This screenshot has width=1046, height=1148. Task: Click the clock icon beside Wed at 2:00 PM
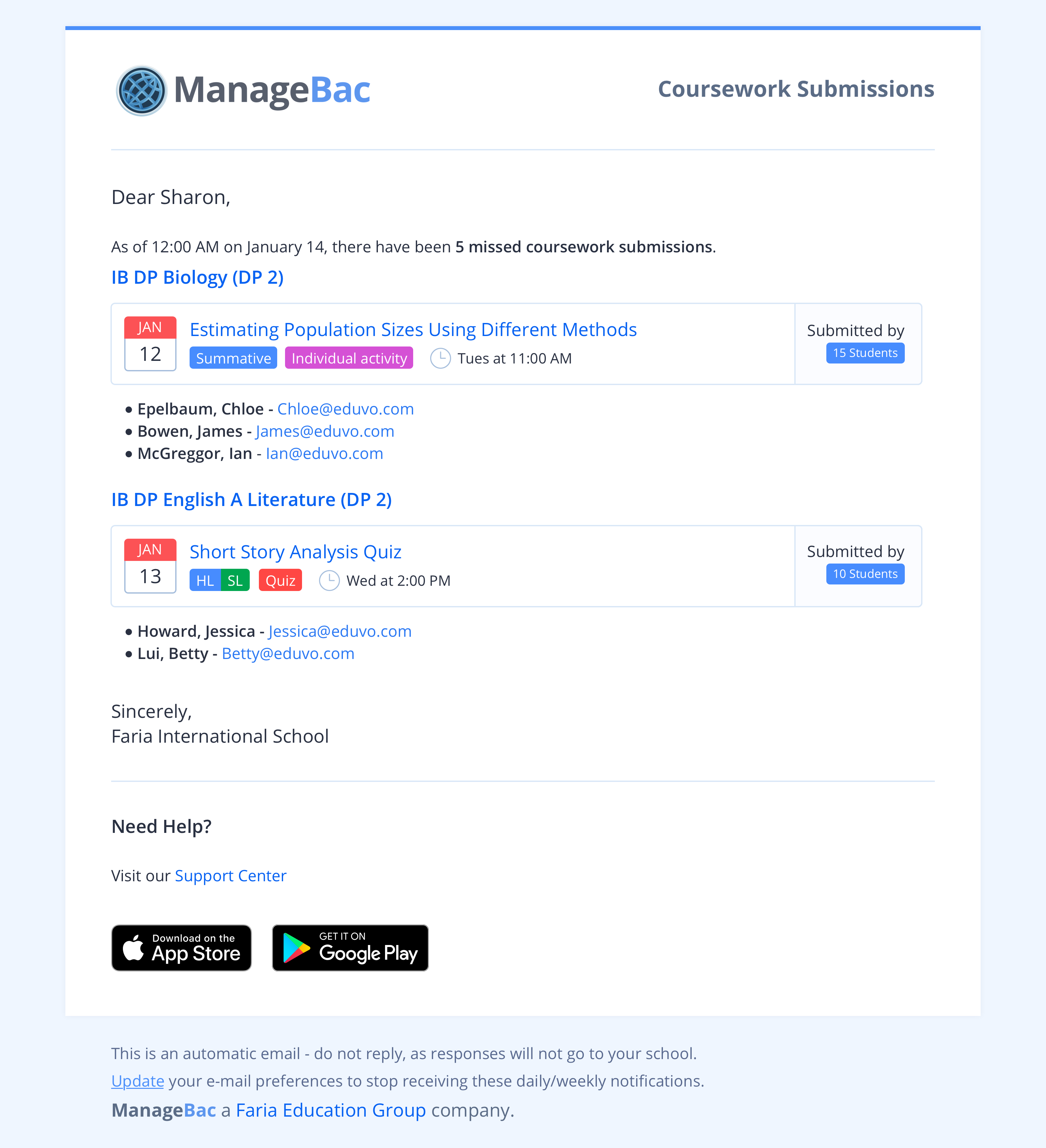tap(329, 580)
